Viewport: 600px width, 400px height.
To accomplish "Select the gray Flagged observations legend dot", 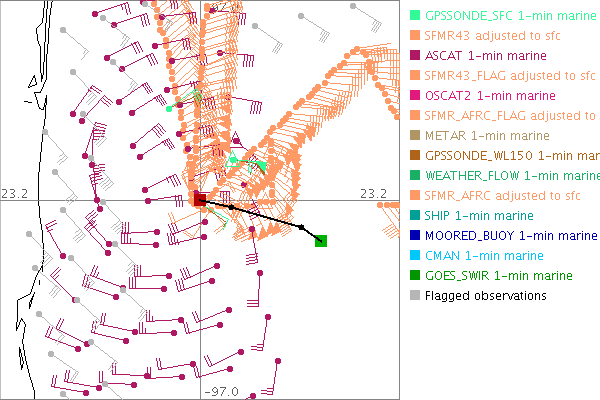I will (414, 296).
